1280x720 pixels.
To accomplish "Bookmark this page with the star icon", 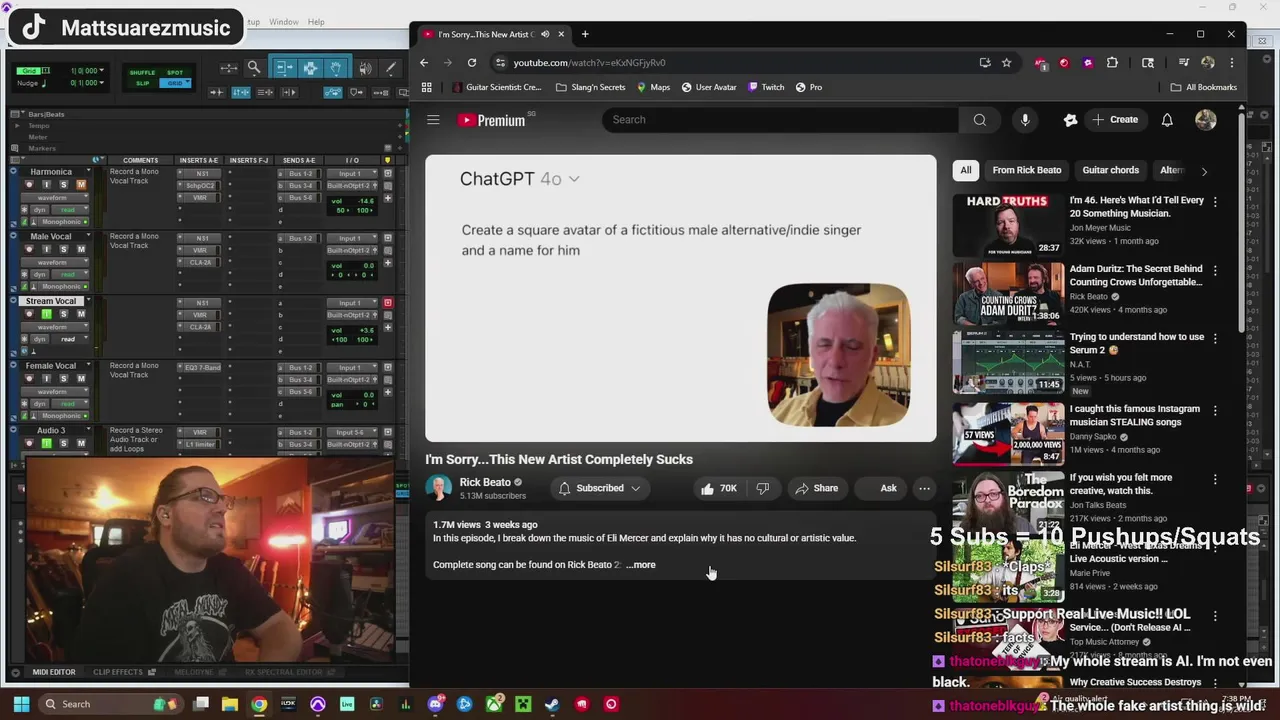I will (1007, 62).
